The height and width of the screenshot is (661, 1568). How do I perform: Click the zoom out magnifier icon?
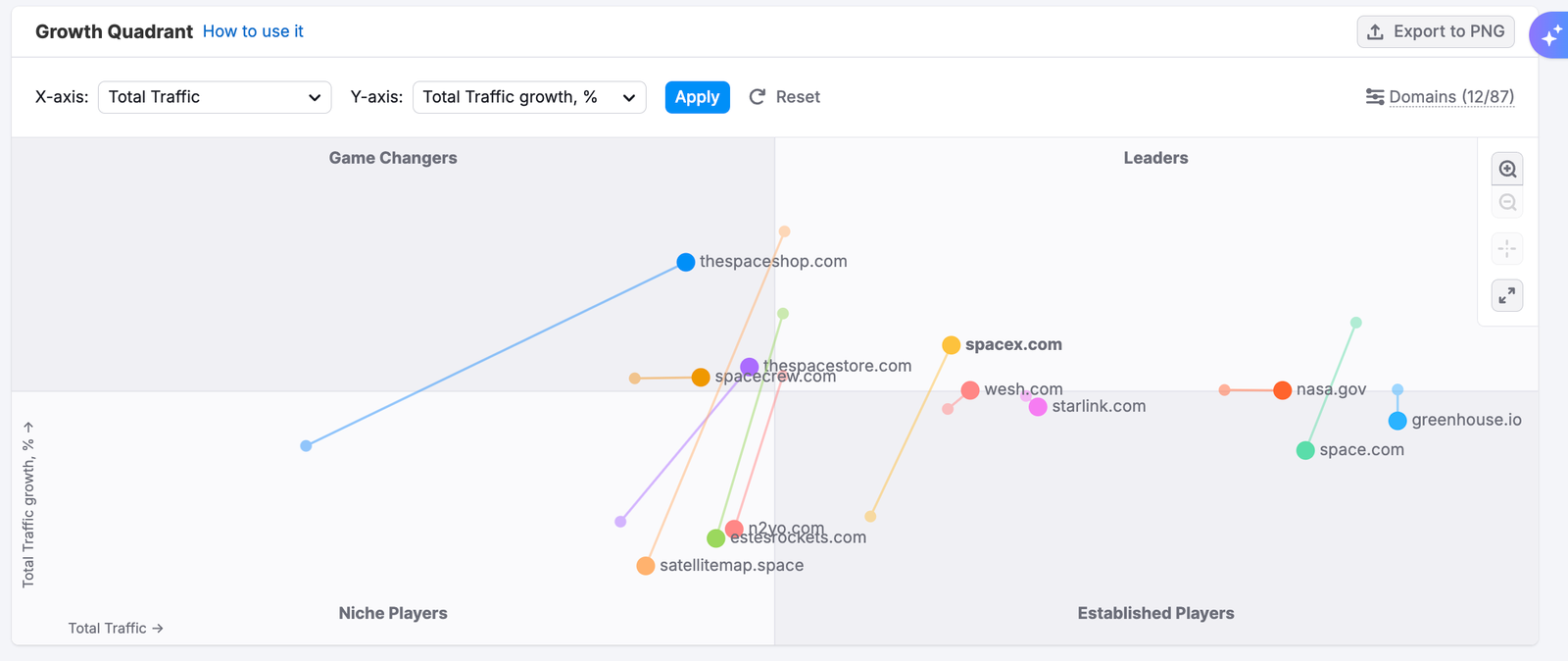[x=1507, y=203]
